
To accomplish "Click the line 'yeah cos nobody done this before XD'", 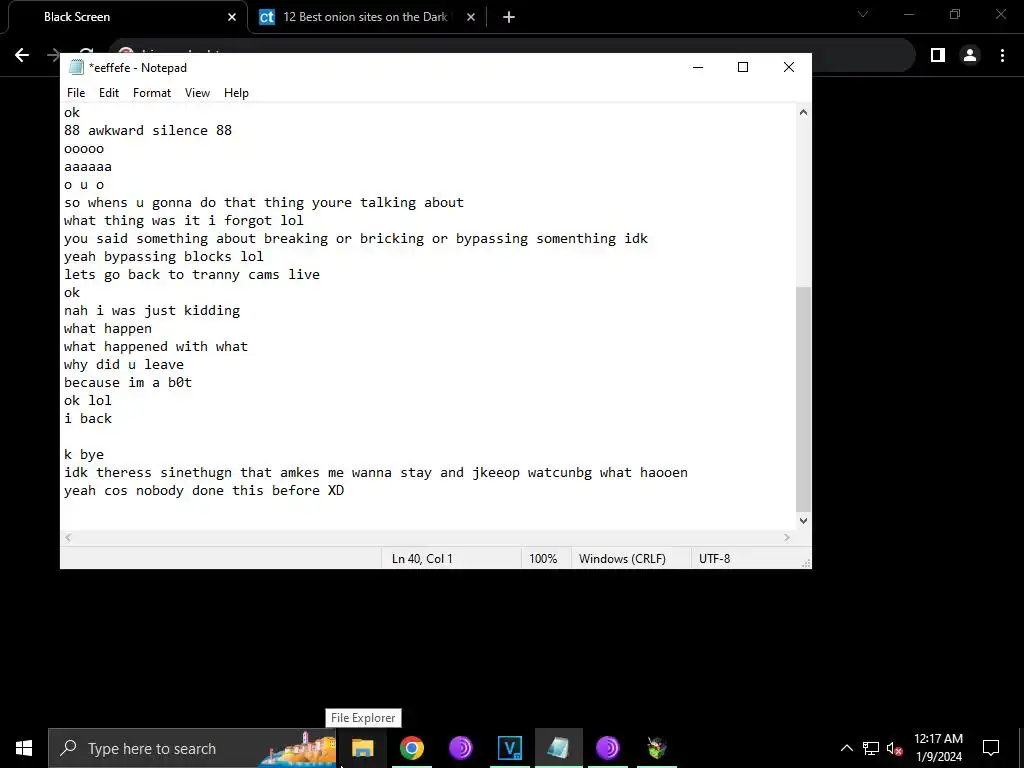I will [204, 490].
